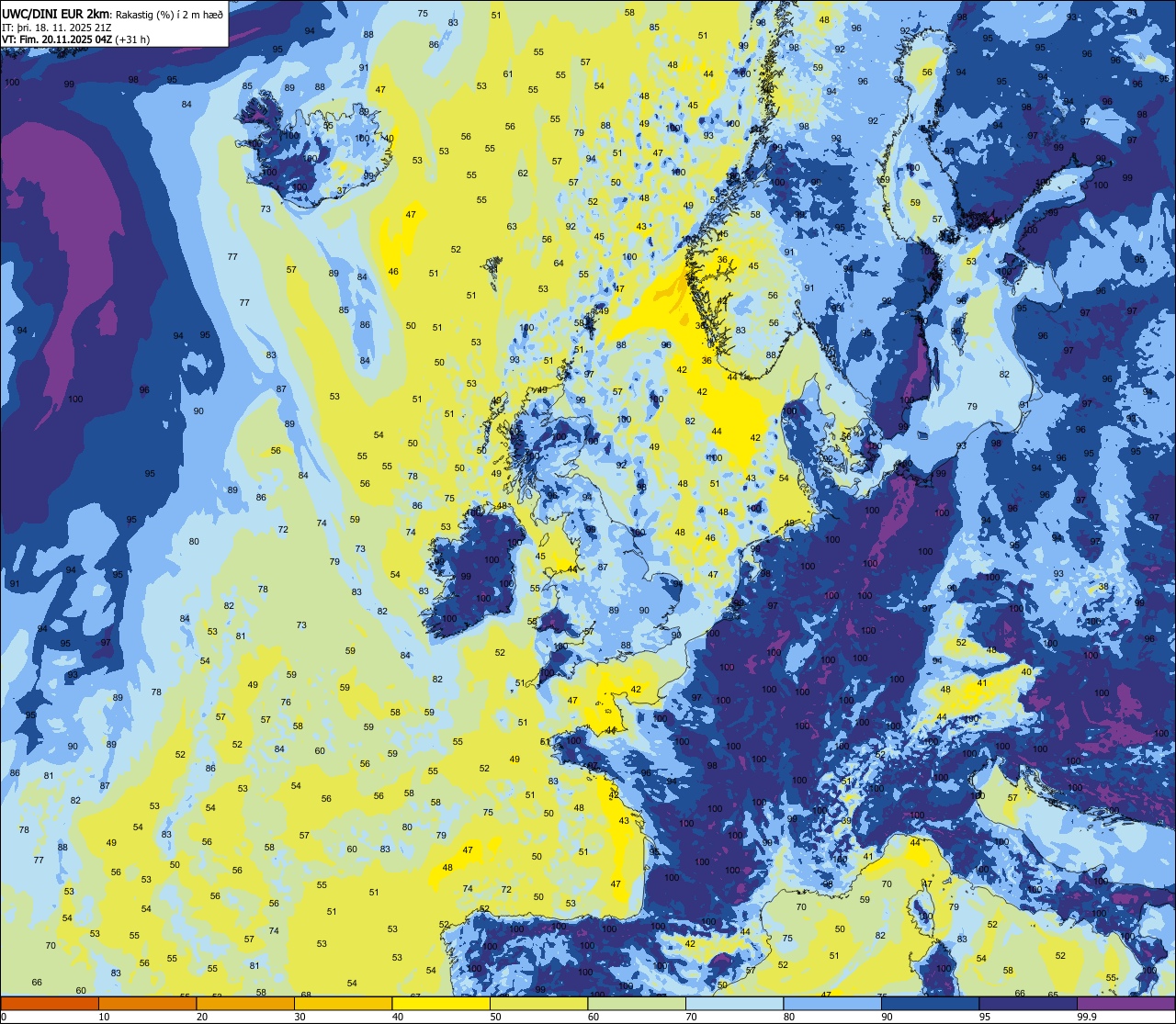Click the 20–30 amber legend swatch
The height and width of the screenshot is (1024, 1176).
[245, 1003]
